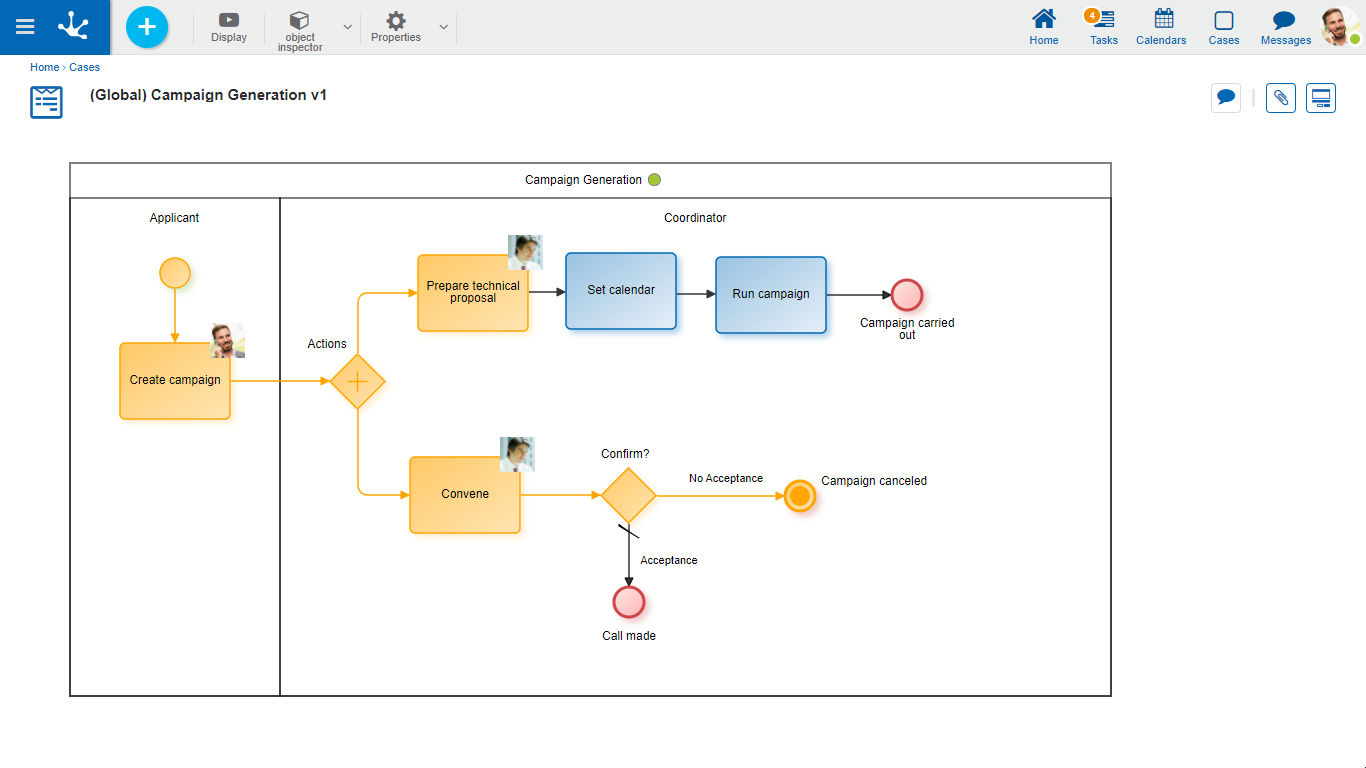Expand the object inspector dropdown arrow
This screenshot has width=1366, height=768.
347,27
